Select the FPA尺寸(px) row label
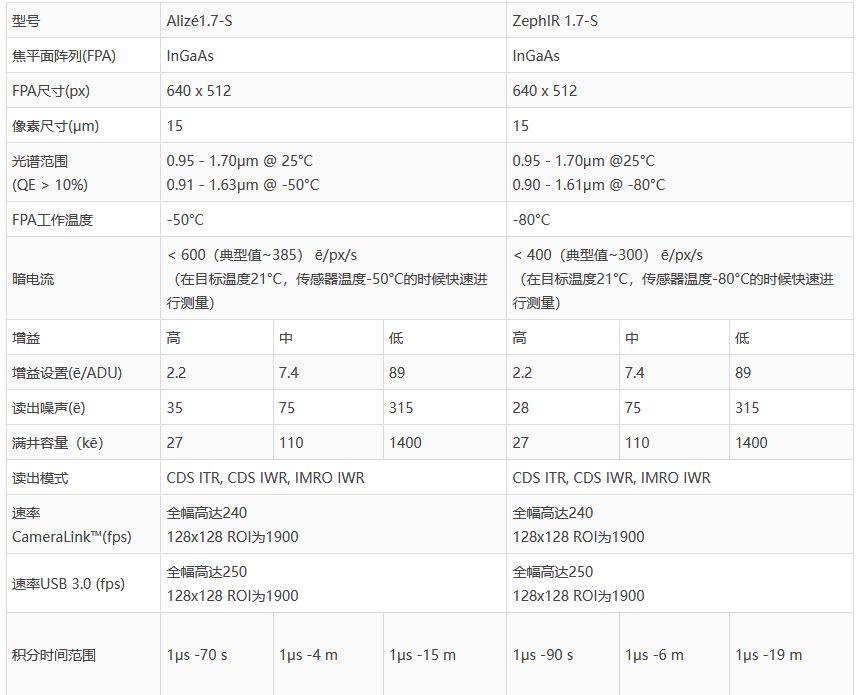 [x=51, y=91]
